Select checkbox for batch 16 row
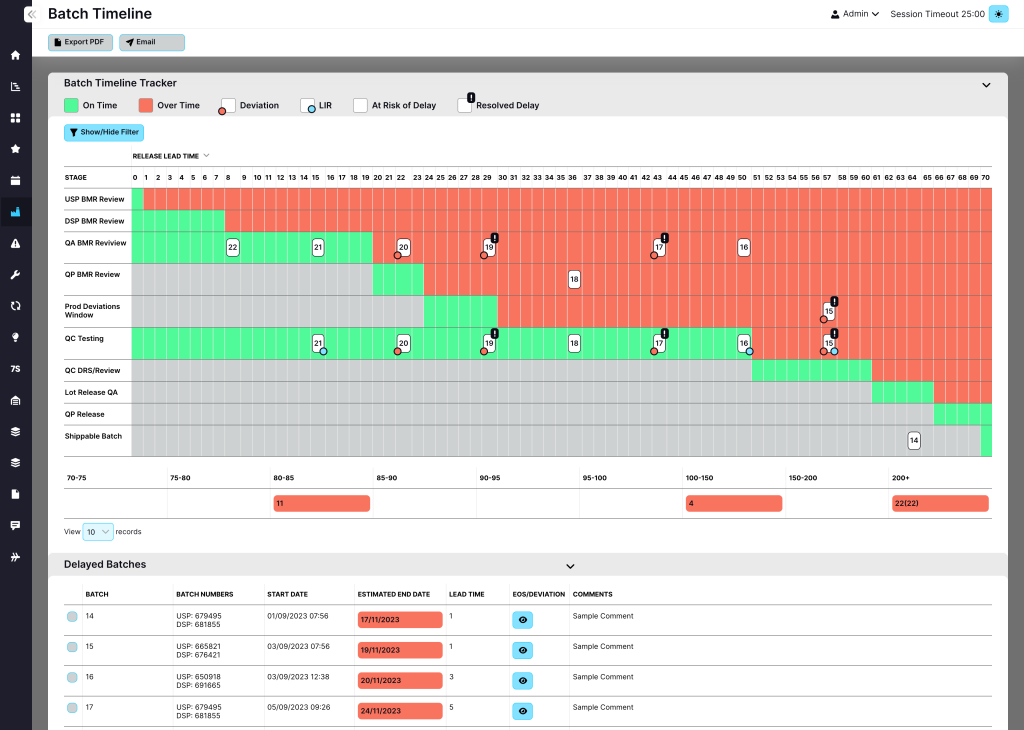Screen dimensions: 1024x730 (72, 678)
